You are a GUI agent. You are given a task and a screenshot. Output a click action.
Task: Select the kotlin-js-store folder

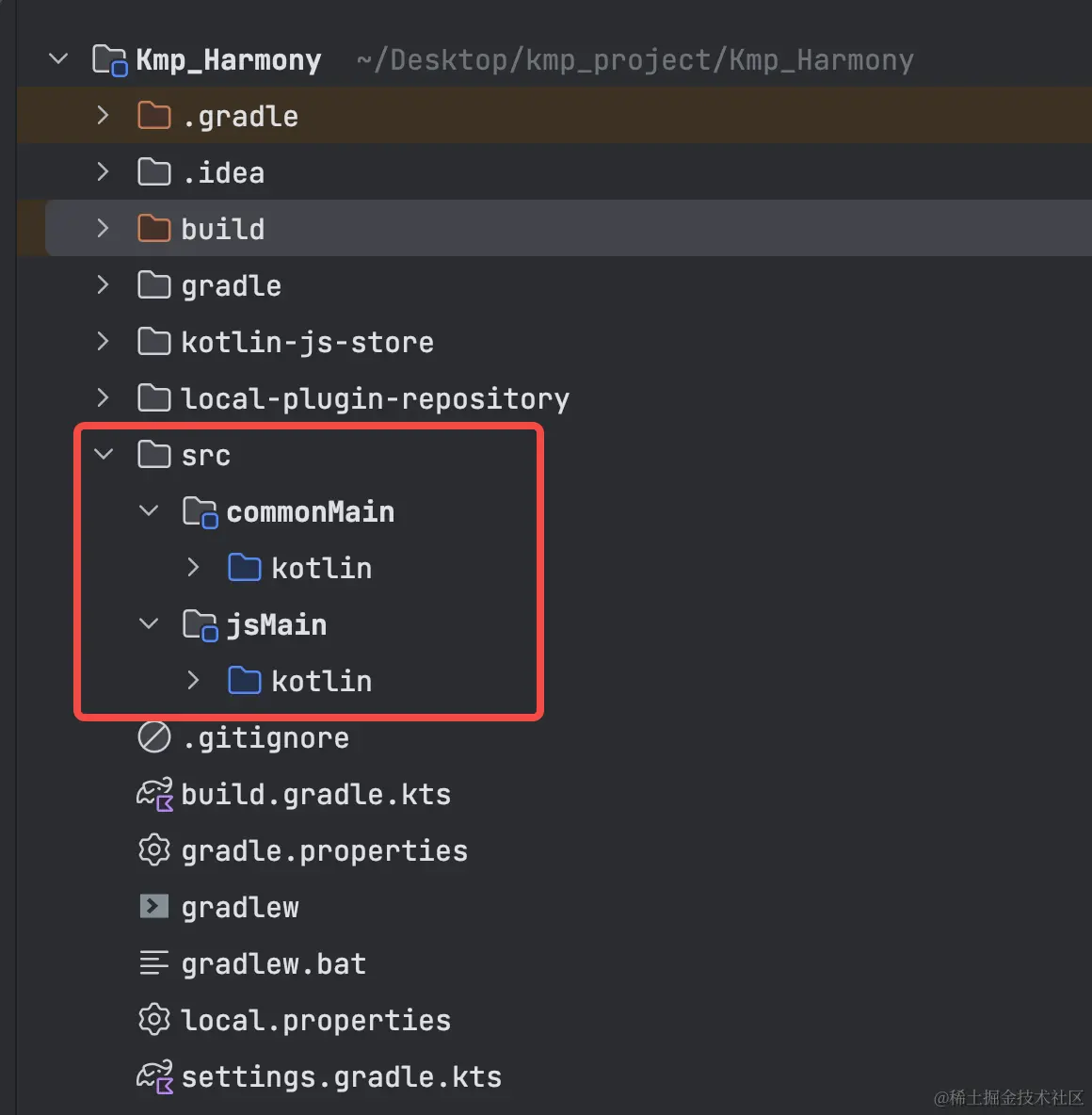tap(307, 342)
